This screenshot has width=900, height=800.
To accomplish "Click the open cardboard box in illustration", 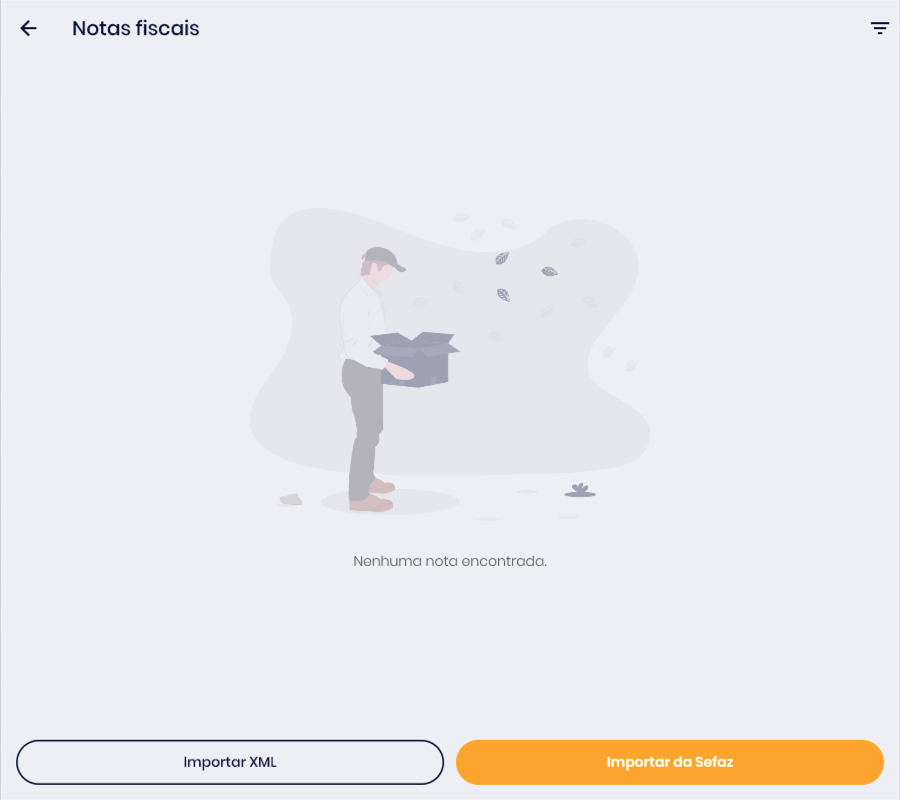I will 416,359.
